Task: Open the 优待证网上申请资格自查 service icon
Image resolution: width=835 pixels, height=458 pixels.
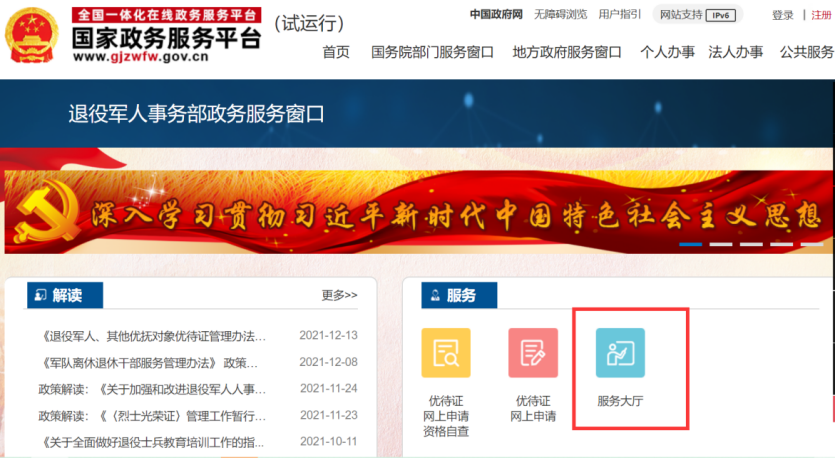Action: pos(445,352)
